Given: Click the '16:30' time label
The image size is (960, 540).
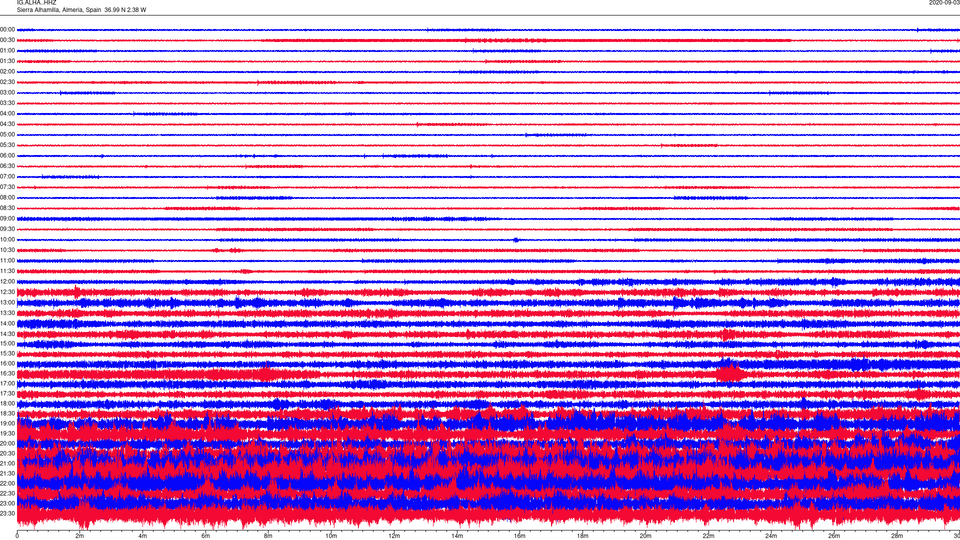Looking at the screenshot, I should tap(7, 373).
